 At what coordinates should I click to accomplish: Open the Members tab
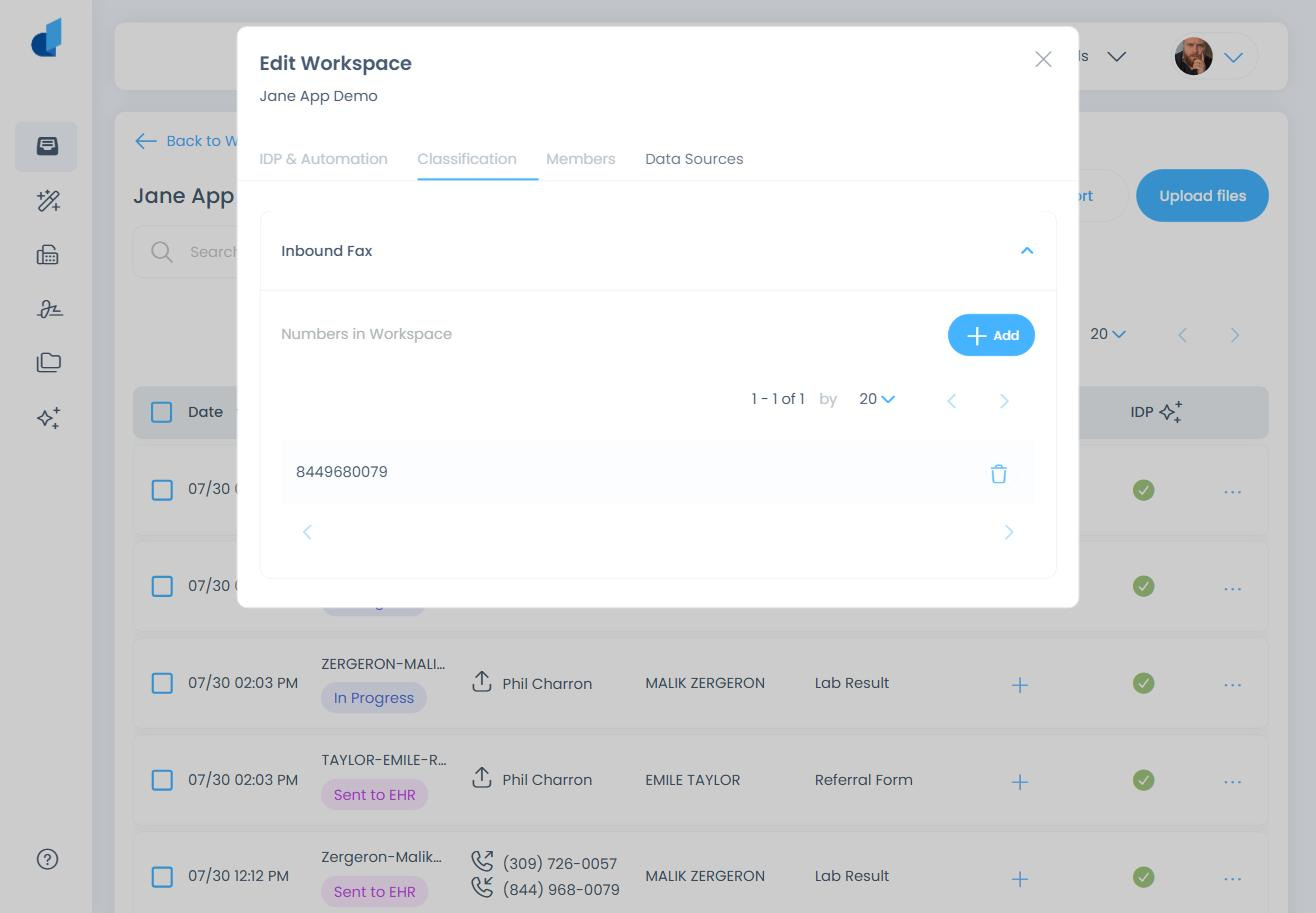click(x=580, y=159)
